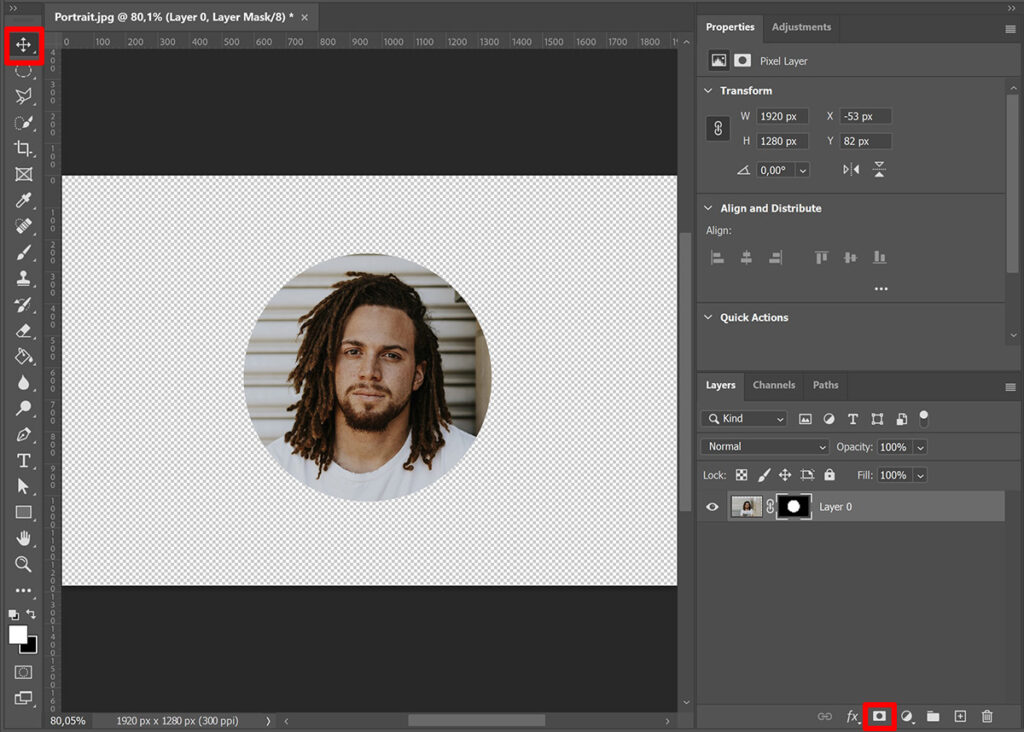Switch to the Channels tab
The image size is (1024, 732).
pos(774,385)
